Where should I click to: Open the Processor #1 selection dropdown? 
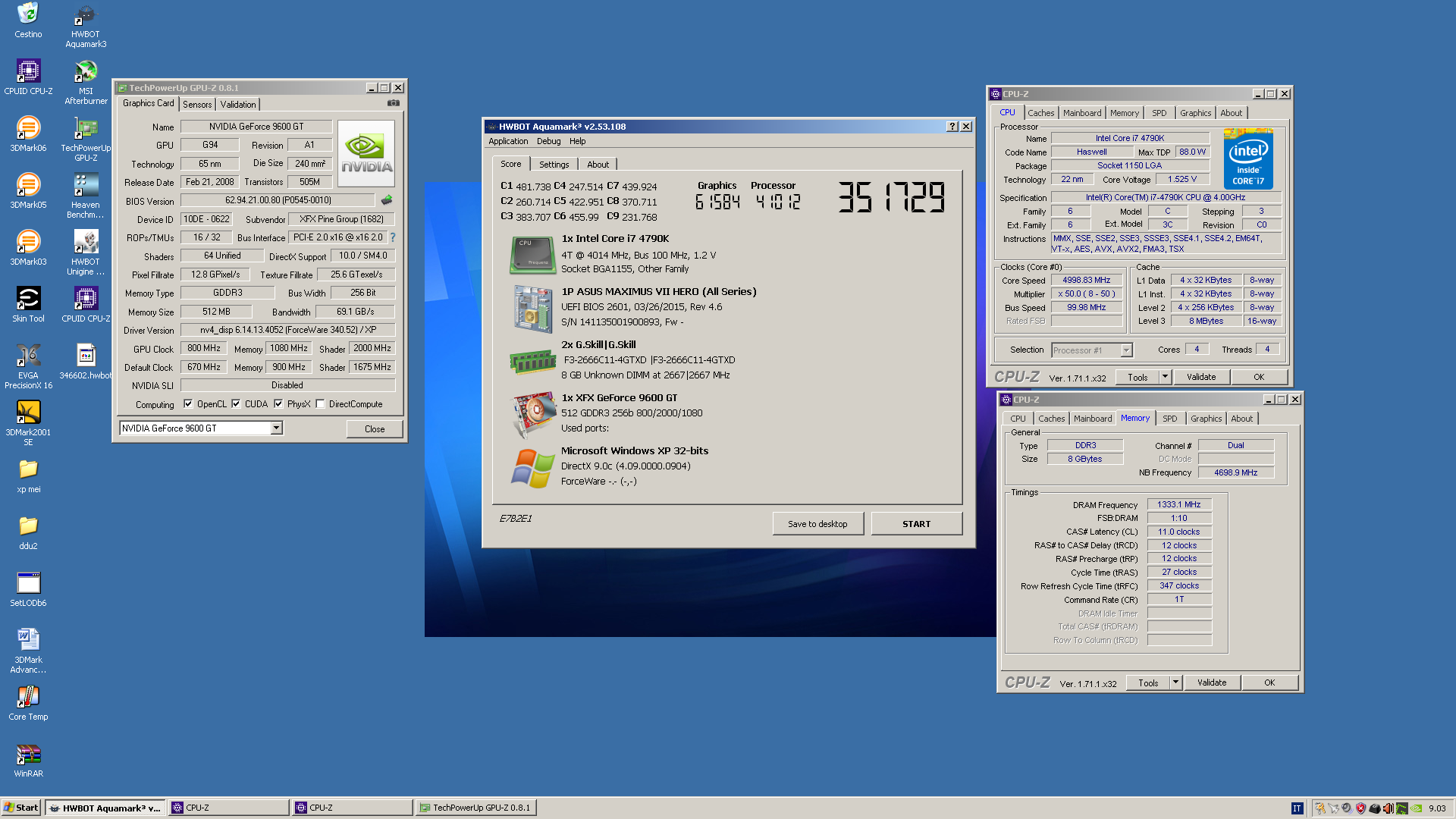1092,350
